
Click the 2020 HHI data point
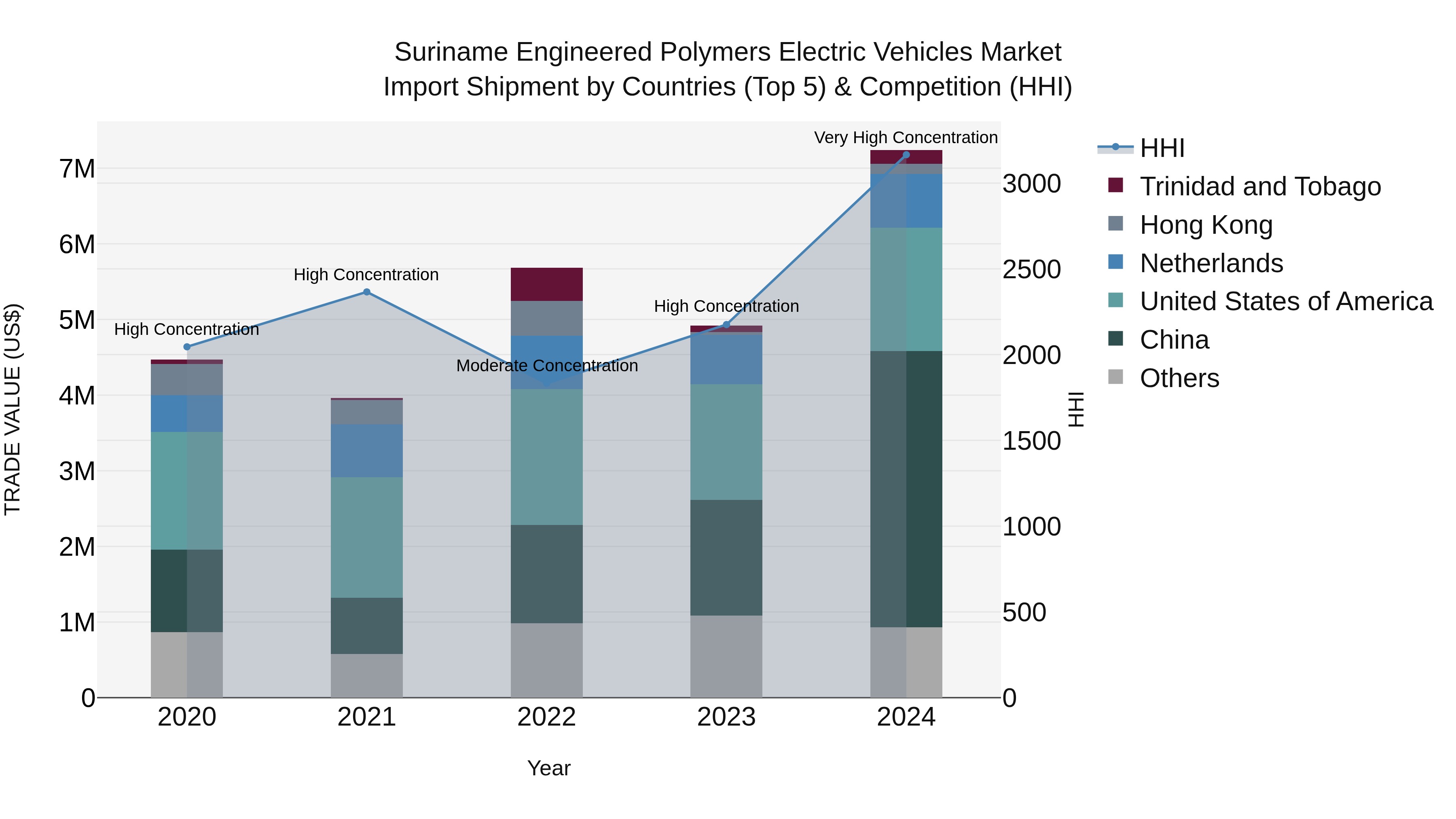point(187,347)
